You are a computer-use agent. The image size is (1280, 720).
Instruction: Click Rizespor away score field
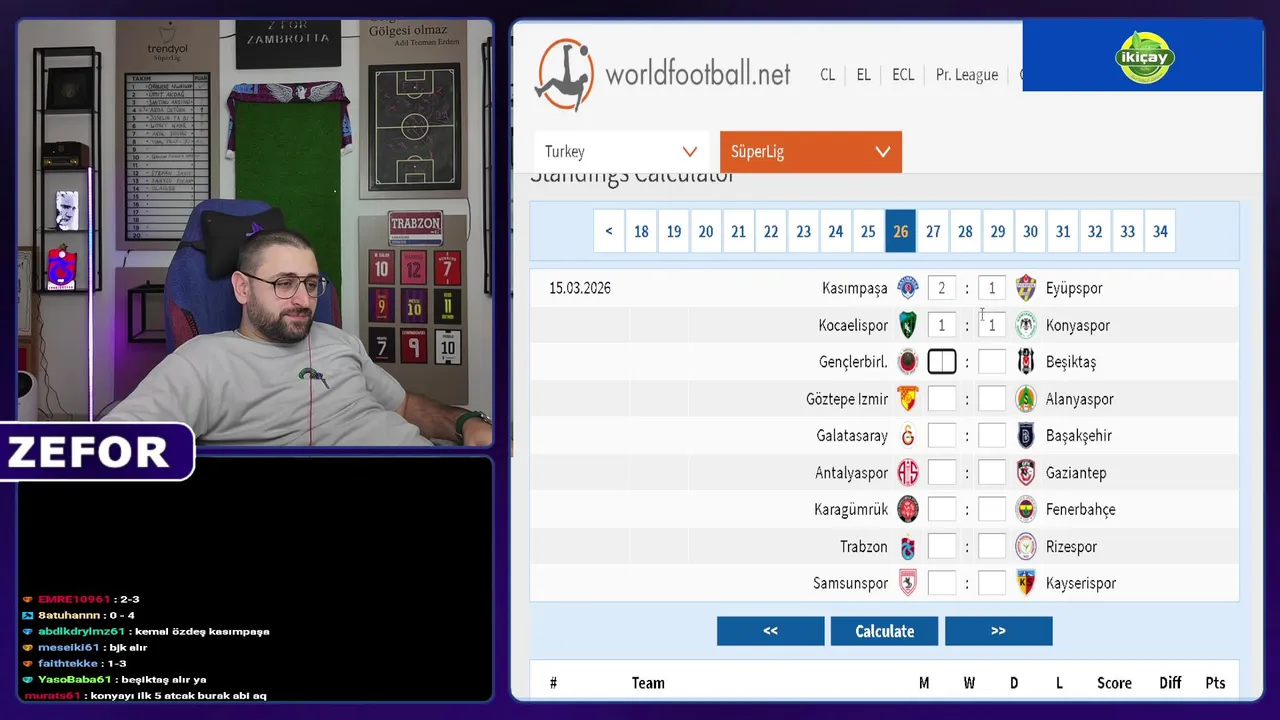pos(992,547)
